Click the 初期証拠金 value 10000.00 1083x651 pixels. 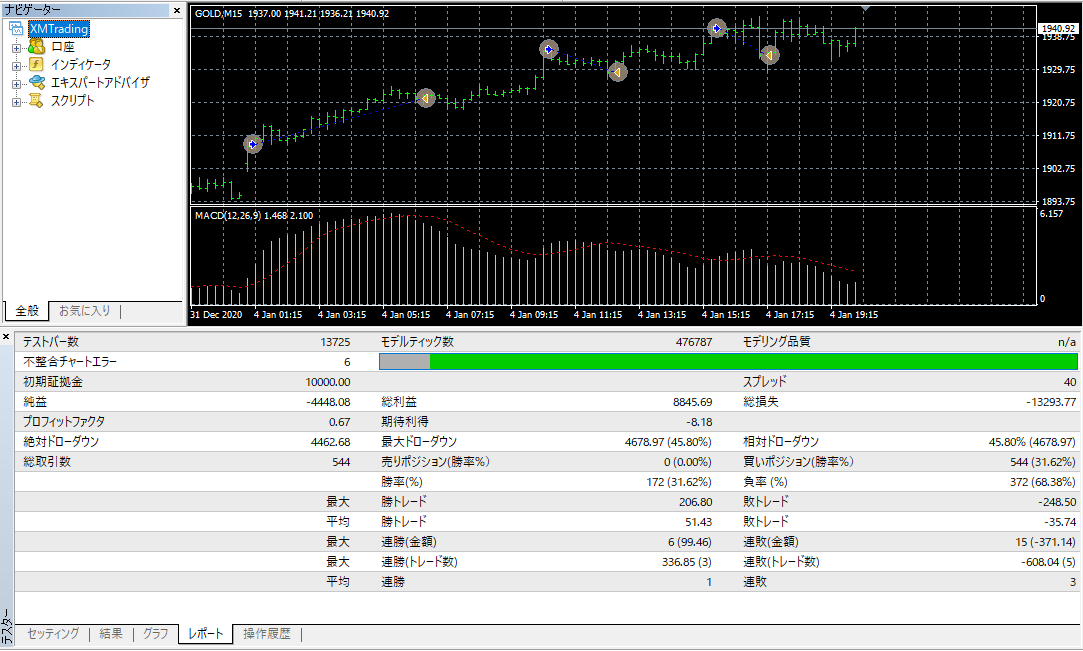(328, 382)
